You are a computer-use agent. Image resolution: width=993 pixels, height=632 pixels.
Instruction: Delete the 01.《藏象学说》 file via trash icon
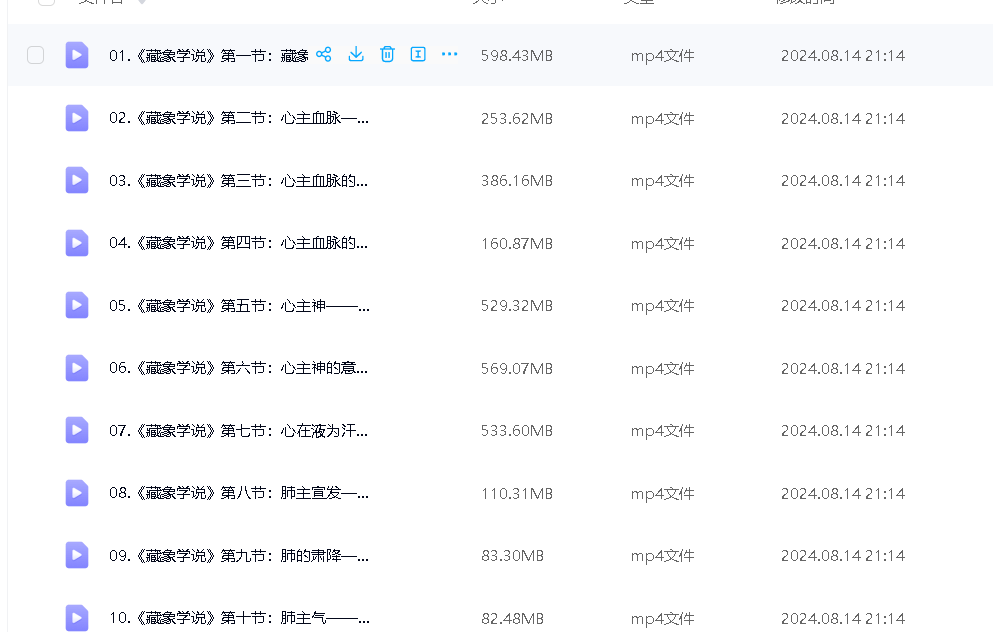tap(387, 55)
